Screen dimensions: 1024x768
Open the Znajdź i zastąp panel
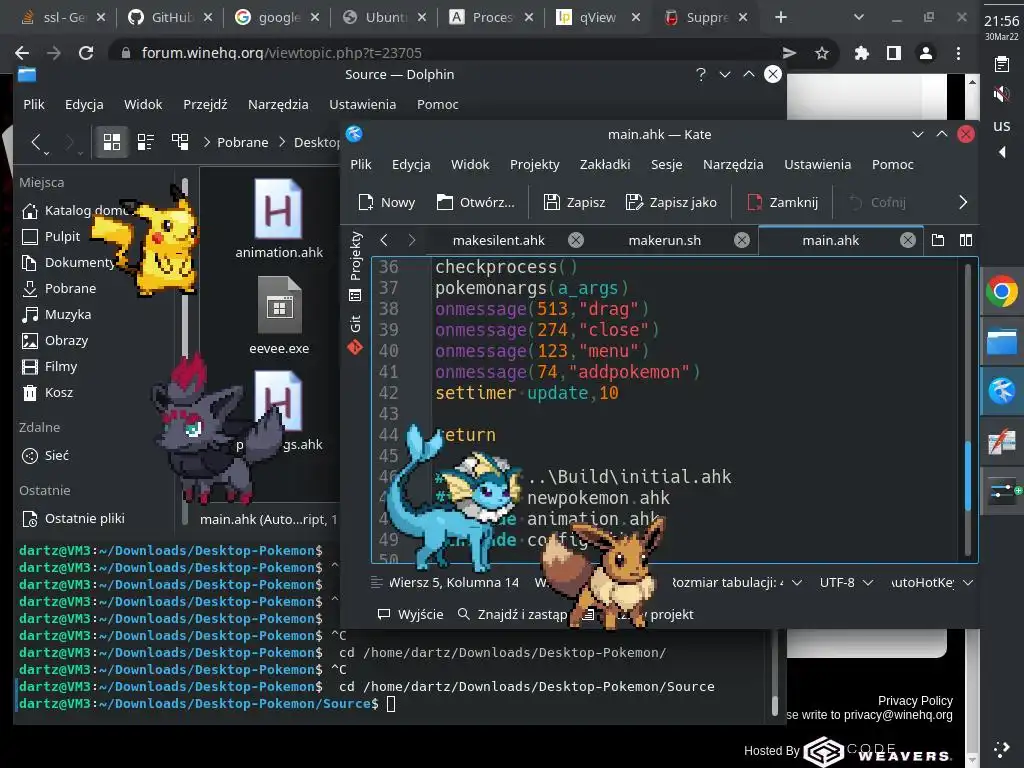pyautogui.click(x=513, y=615)
